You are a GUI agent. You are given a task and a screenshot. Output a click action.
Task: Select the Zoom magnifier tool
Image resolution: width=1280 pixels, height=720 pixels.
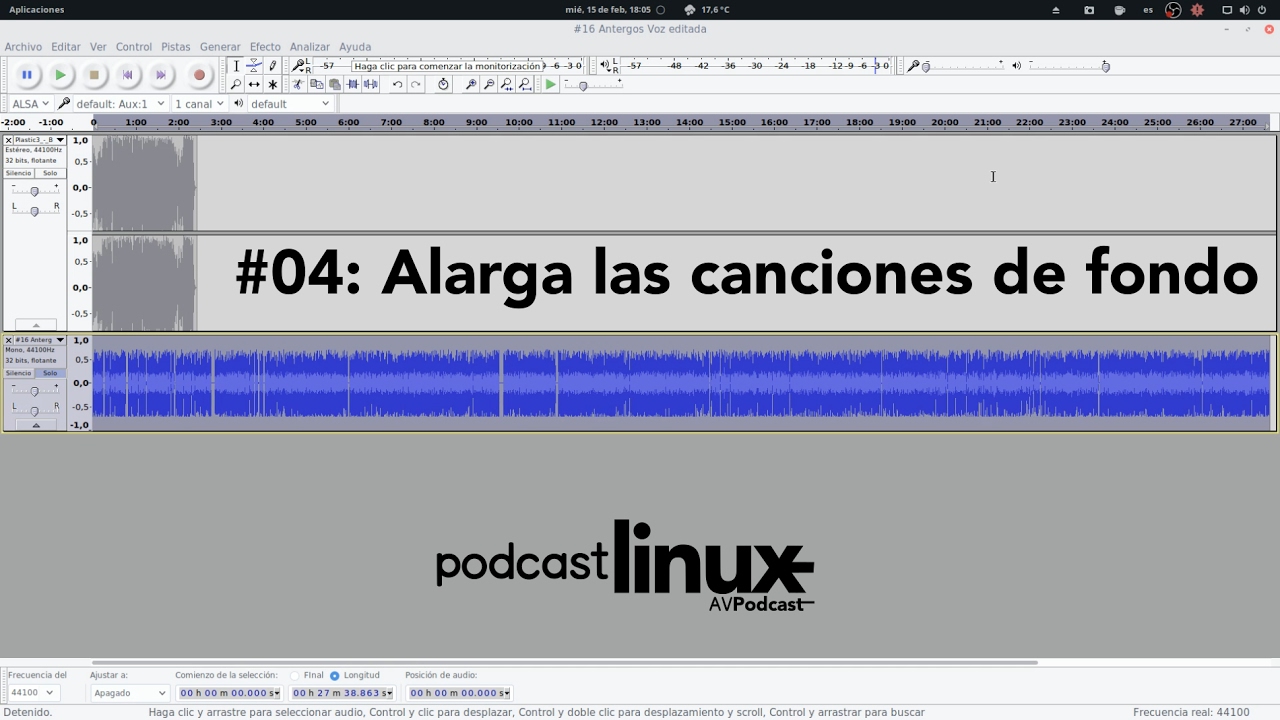pos(236,85)
